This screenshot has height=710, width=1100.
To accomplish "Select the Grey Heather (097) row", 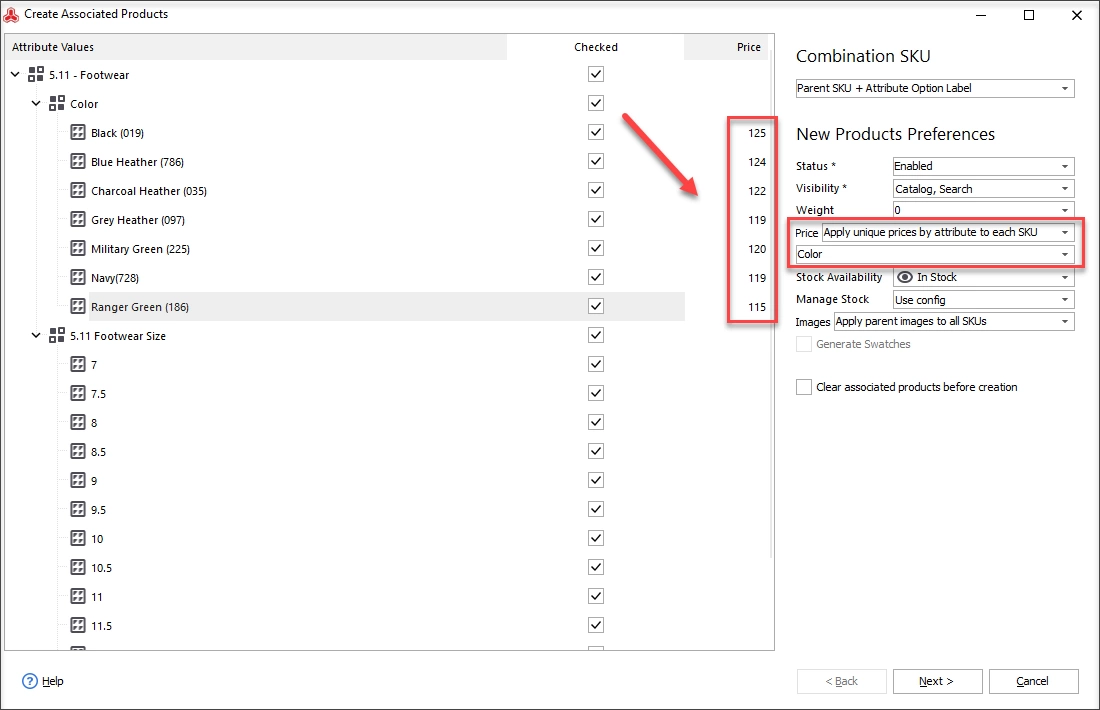I will pyautogui.click(x=138, y=220).
